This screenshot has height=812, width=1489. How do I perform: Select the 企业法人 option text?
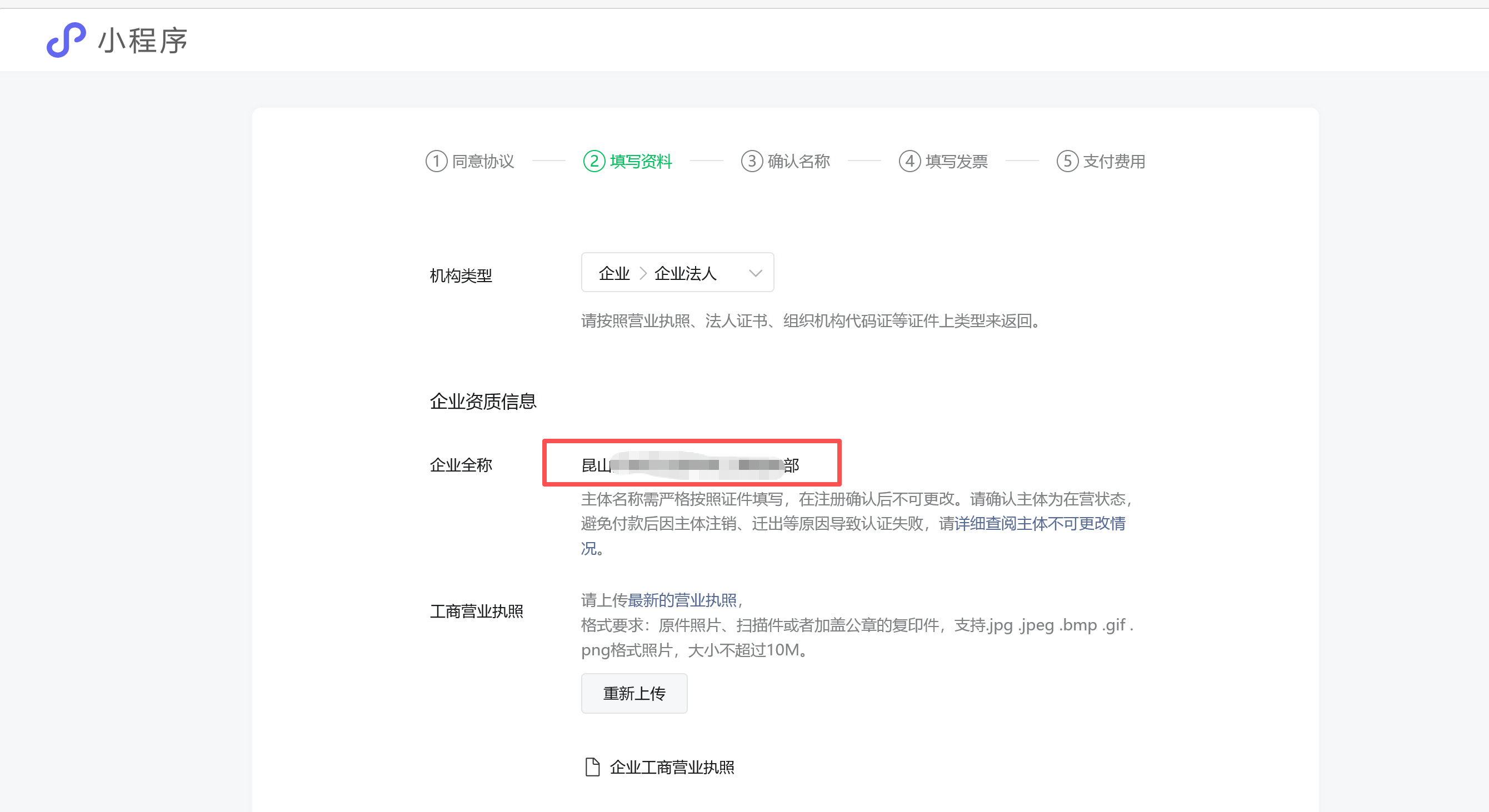pos(686,273)
